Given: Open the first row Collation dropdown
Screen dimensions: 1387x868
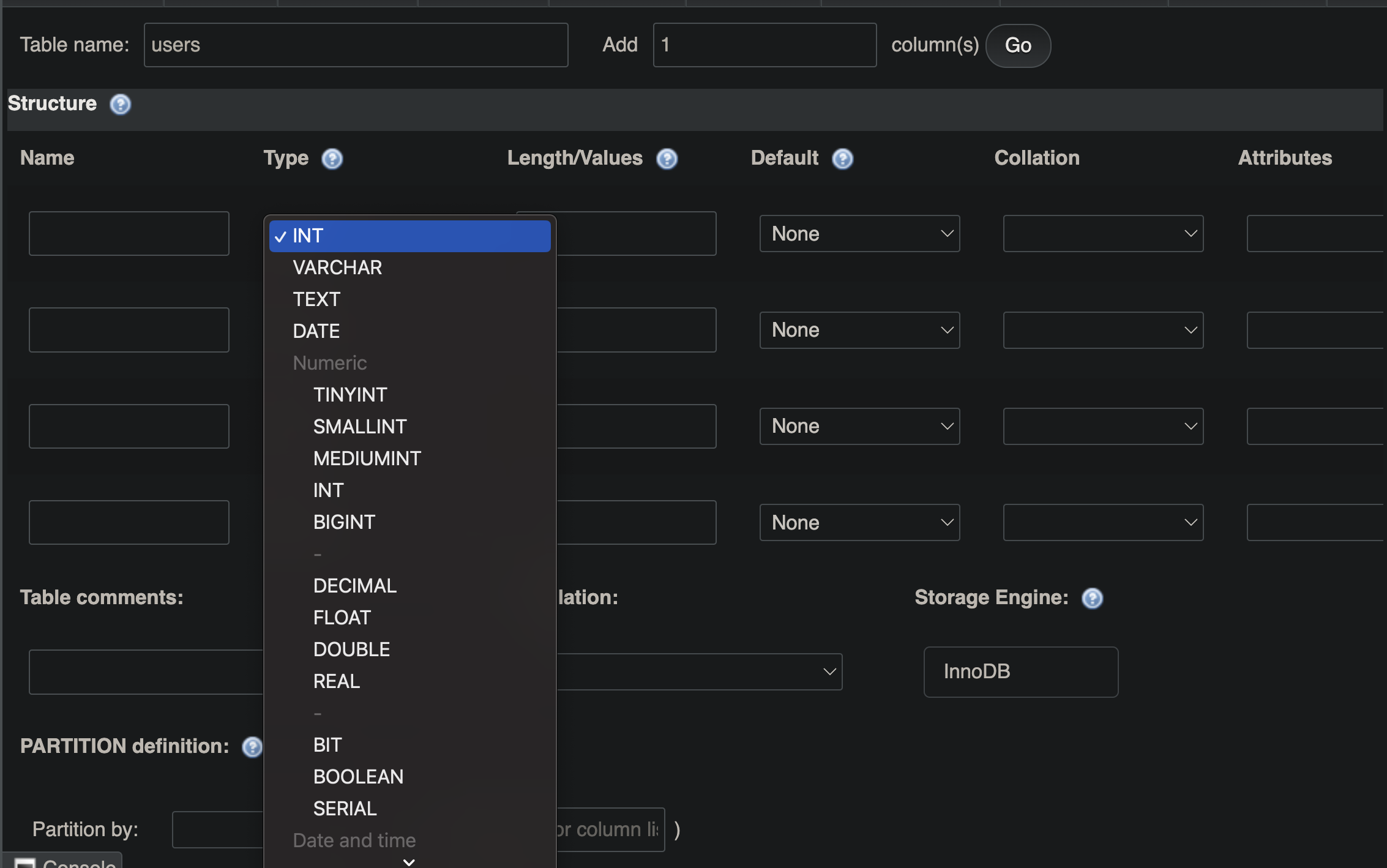Looking at the screenshot, I should point(1103,233).
